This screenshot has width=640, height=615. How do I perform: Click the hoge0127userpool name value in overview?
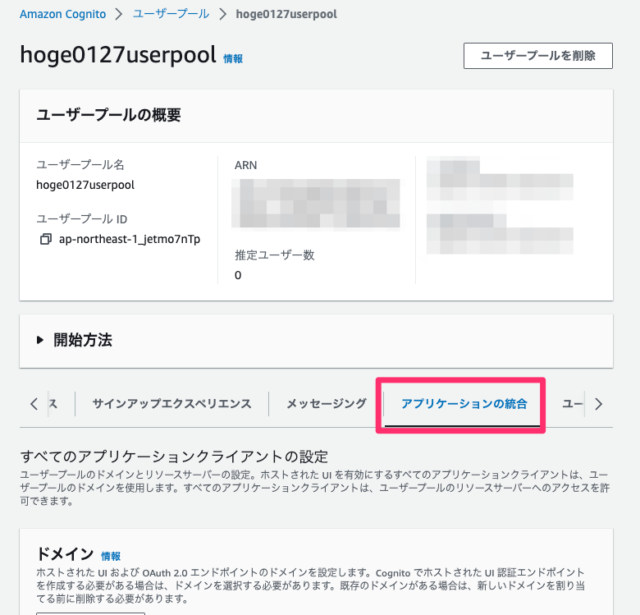(x=85, y=185)
